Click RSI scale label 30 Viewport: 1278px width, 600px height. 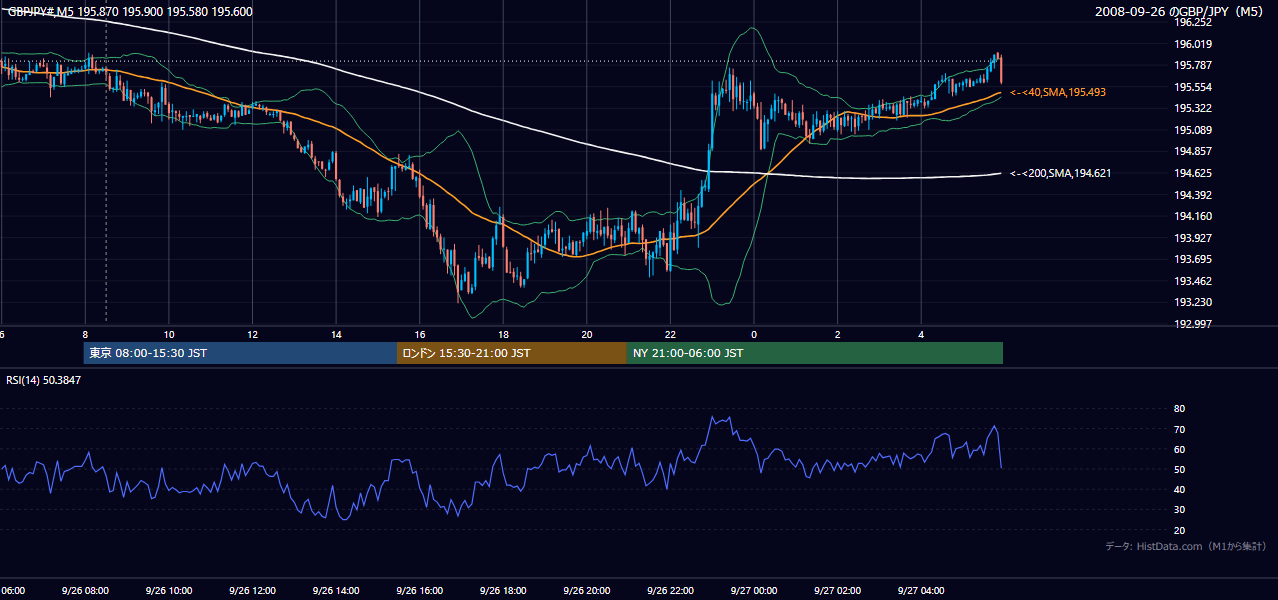[1180, 509]
